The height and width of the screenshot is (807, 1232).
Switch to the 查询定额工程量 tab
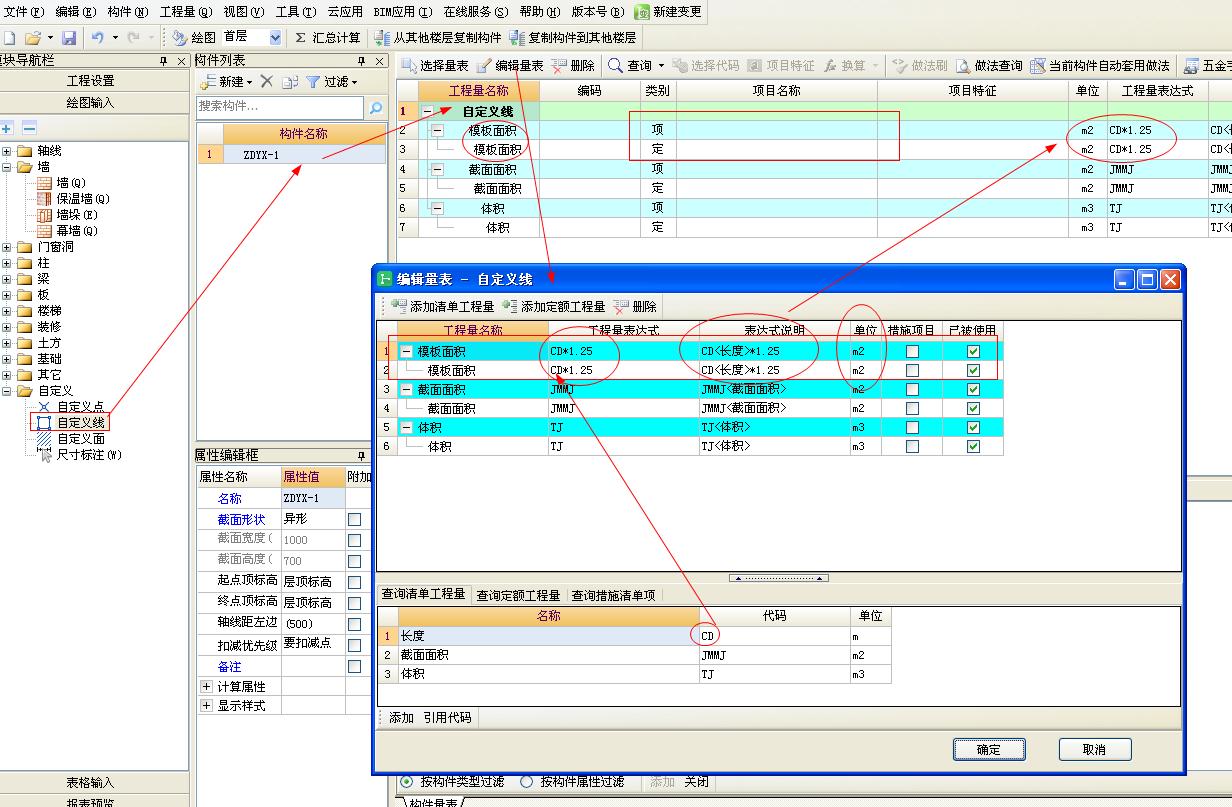point(518,595)
